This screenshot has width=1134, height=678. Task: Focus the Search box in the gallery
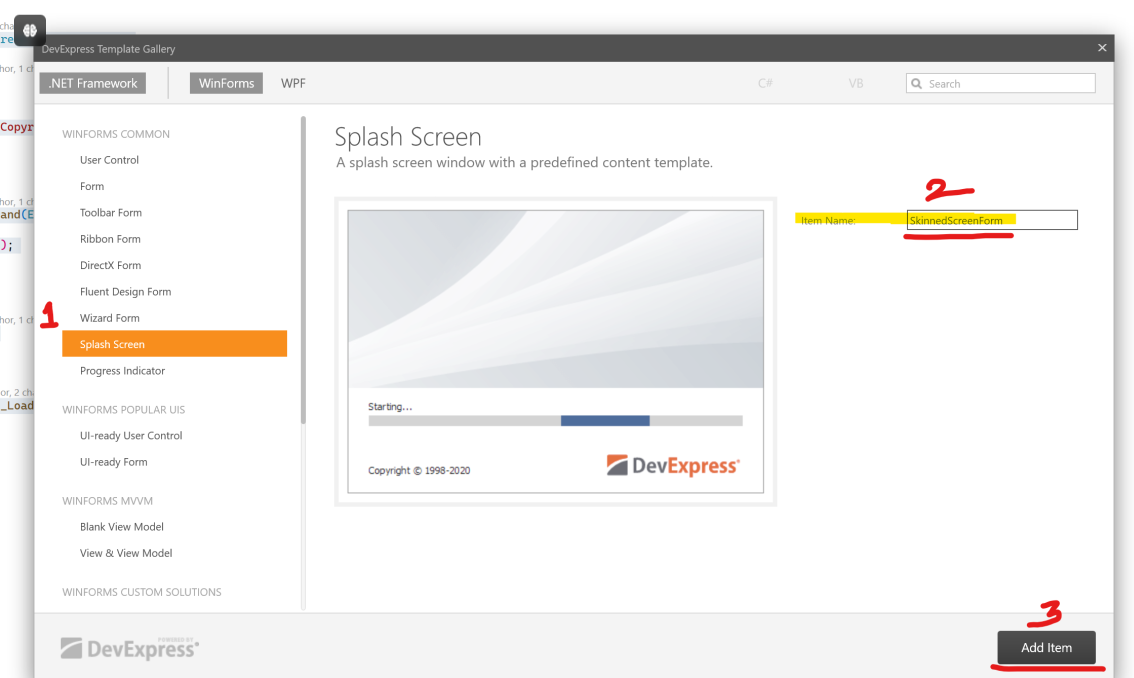1000,83
